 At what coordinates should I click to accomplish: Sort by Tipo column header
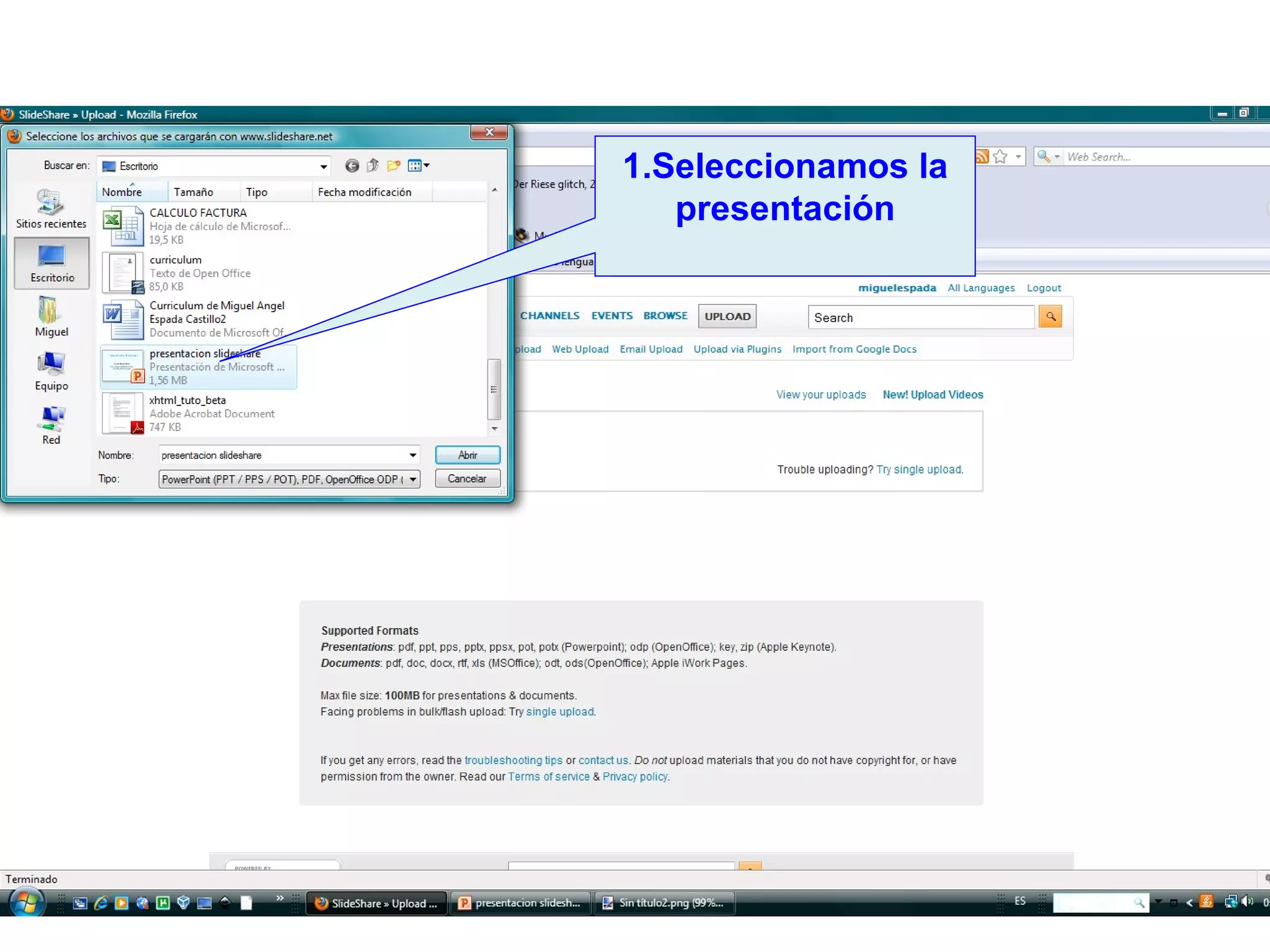276,192
